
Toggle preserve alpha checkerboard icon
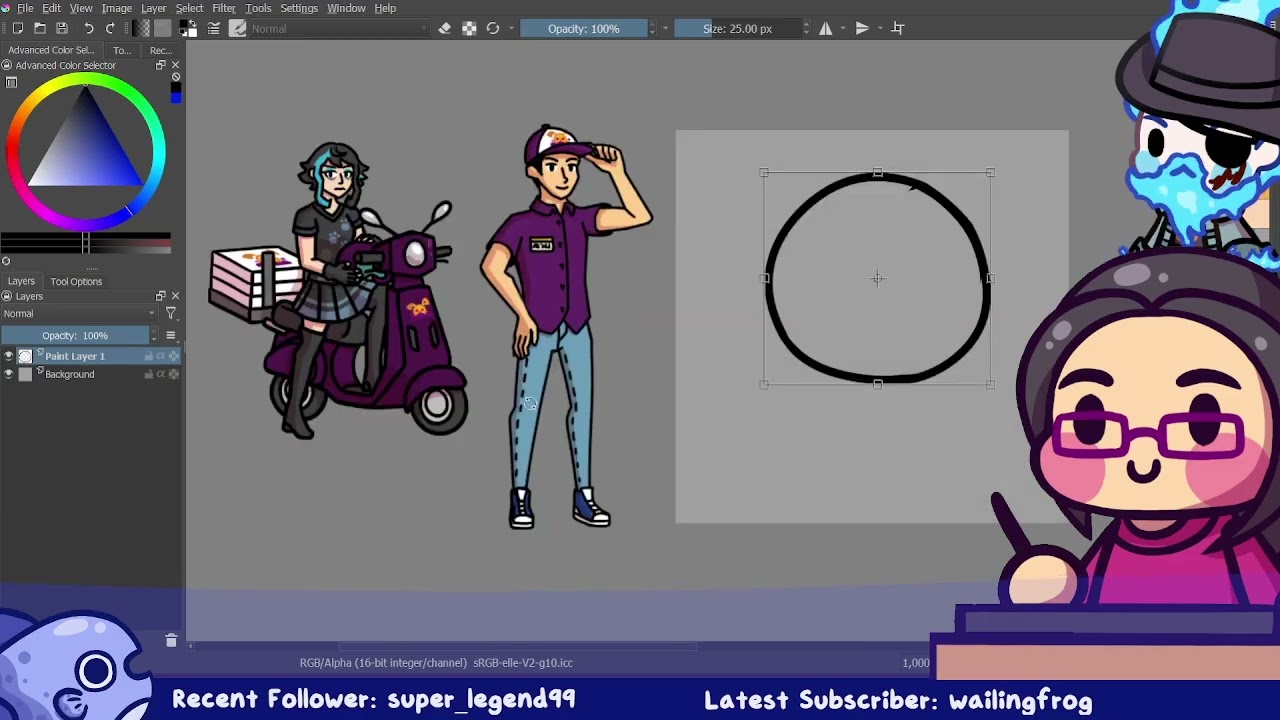tap(469, 29)
